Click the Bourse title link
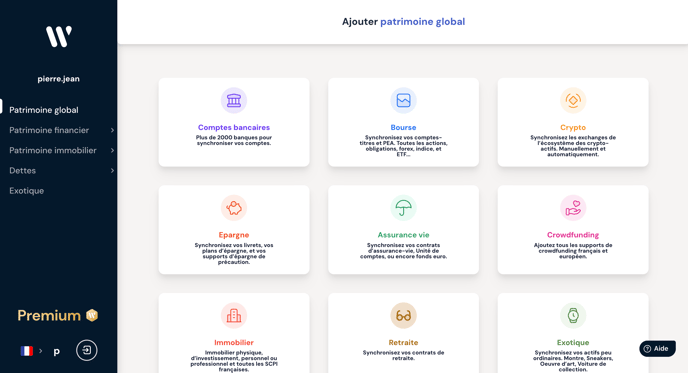Screen dimensions: 688x373 [x=403, y=128]
